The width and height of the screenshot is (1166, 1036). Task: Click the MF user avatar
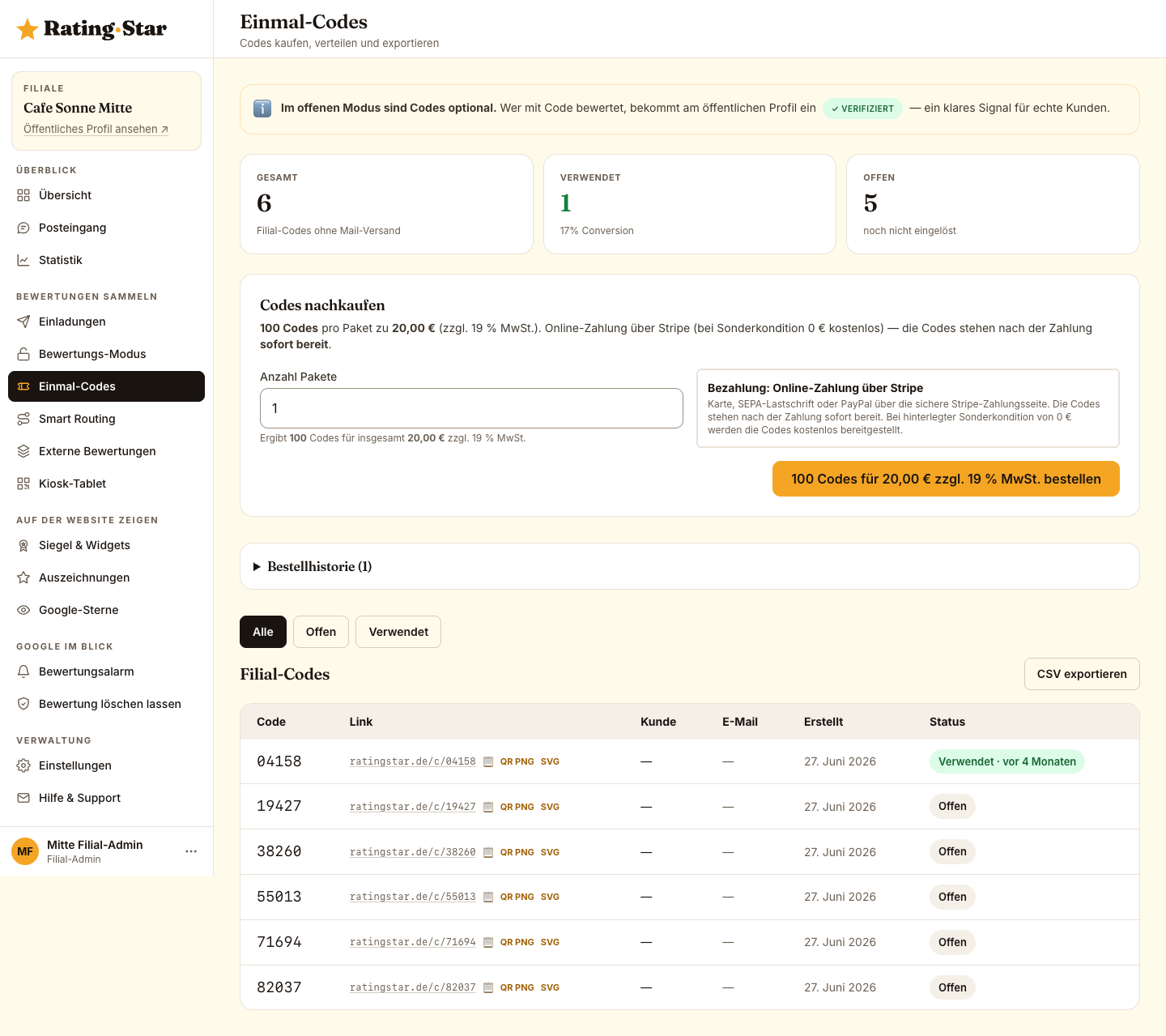click(x=25, y=851)
